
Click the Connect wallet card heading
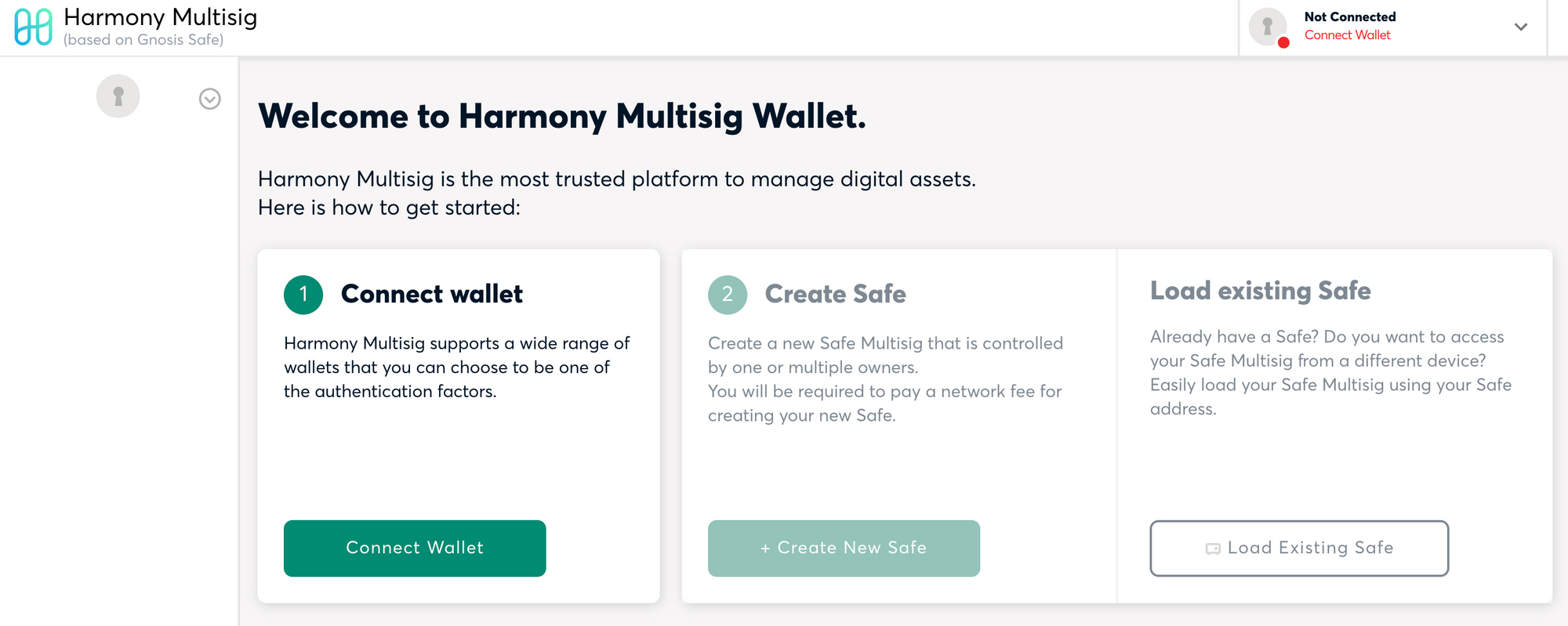click(x=432, y=294)
